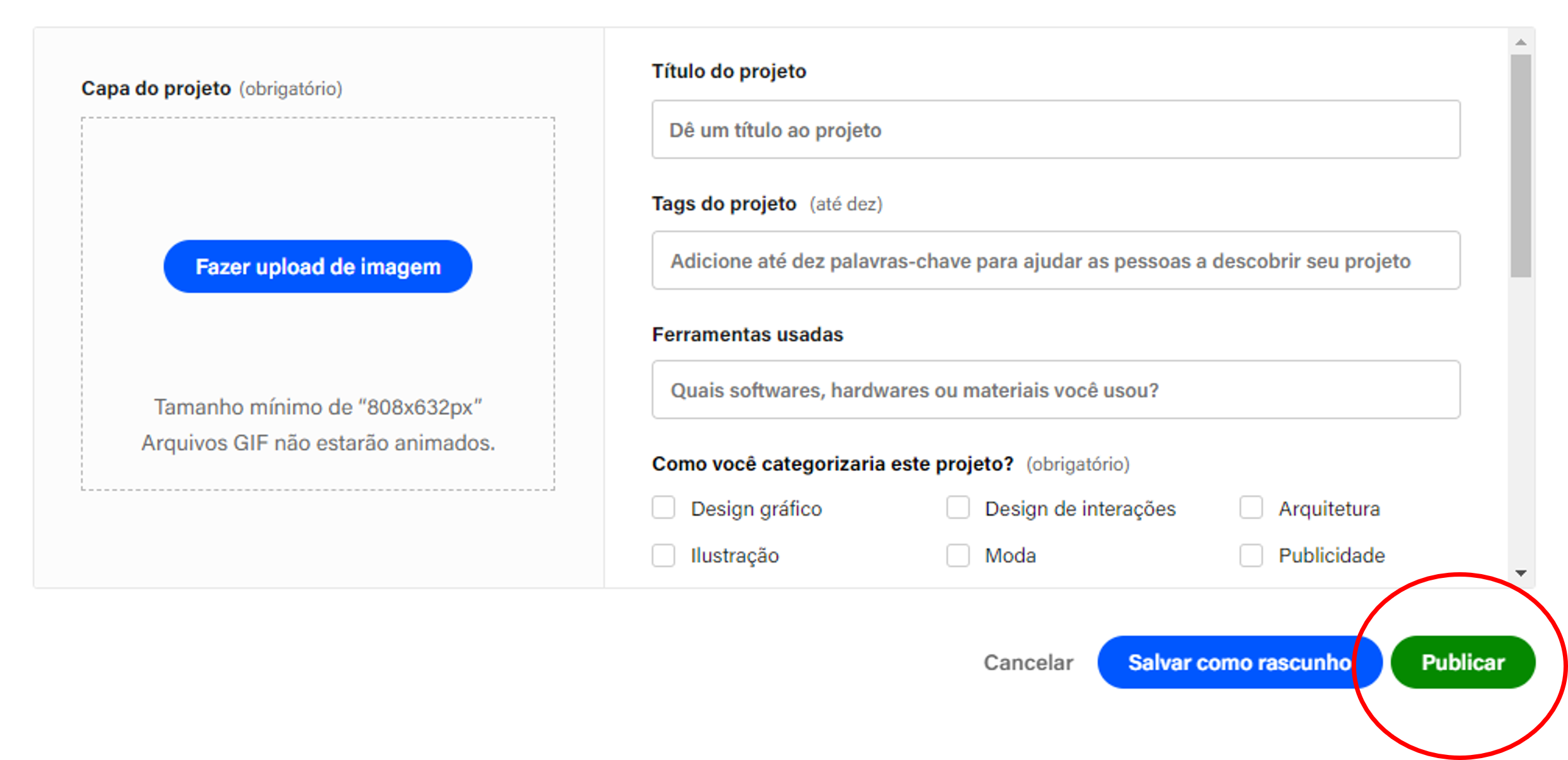
Task: Tick the Arquitetura checkbox
Action: (1250, 508)
